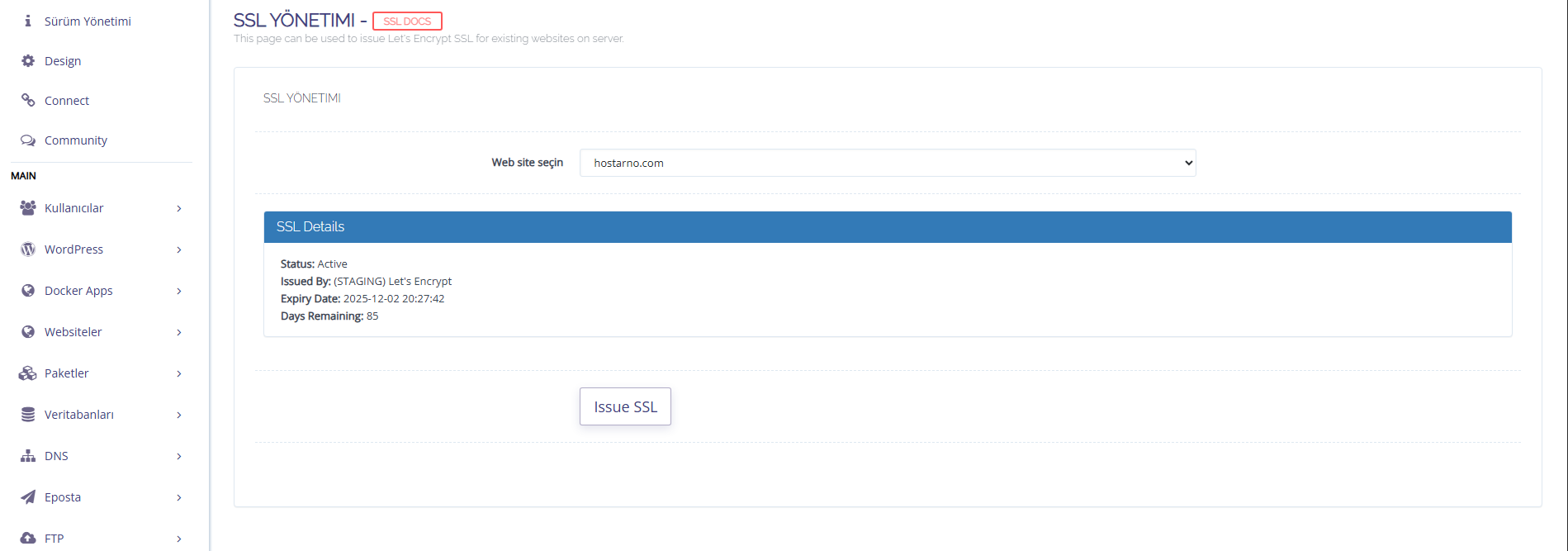Click the globe icon beside Docker Apps
The height and width of the screenshot is (551, 1568).
pyautogui.click(x=28, y=290)
